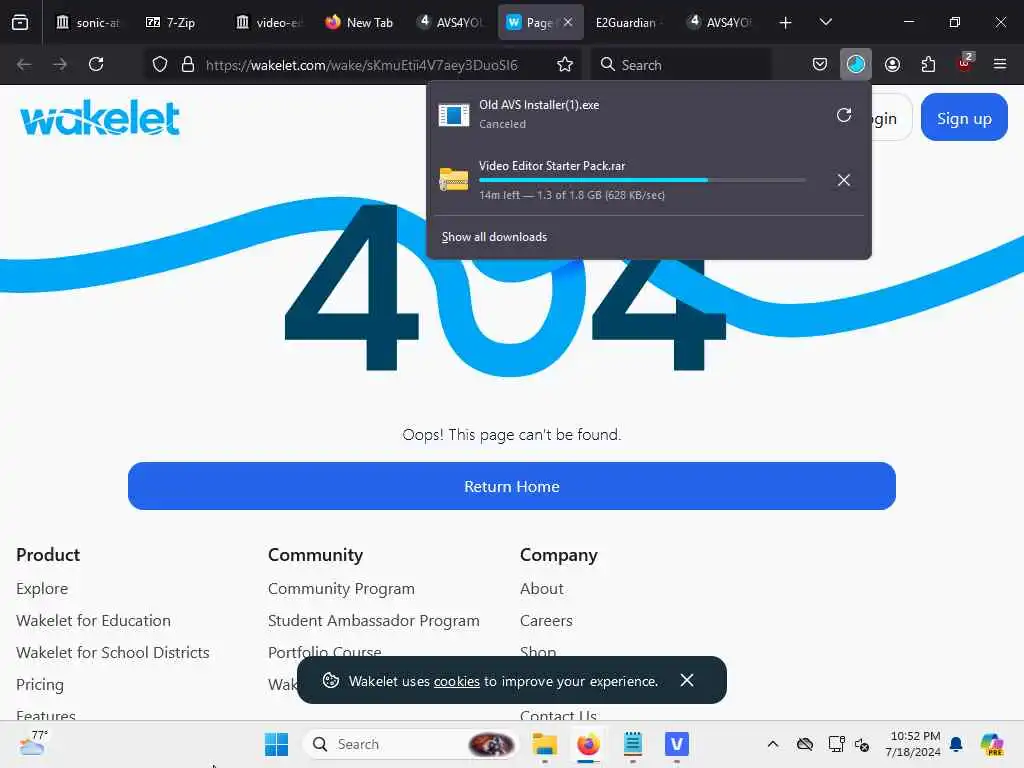
Task: Open Firefox View tab overview icon
Action: (20, 22)
